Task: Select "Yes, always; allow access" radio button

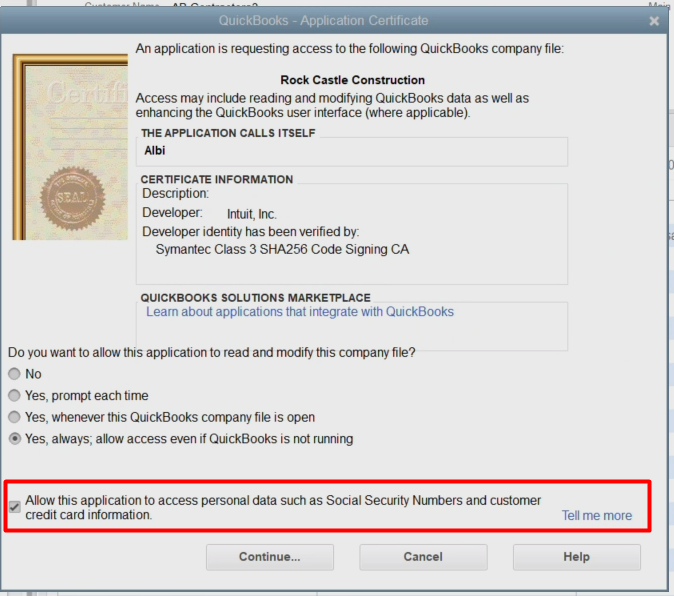Action: click(x=15, y=439)
